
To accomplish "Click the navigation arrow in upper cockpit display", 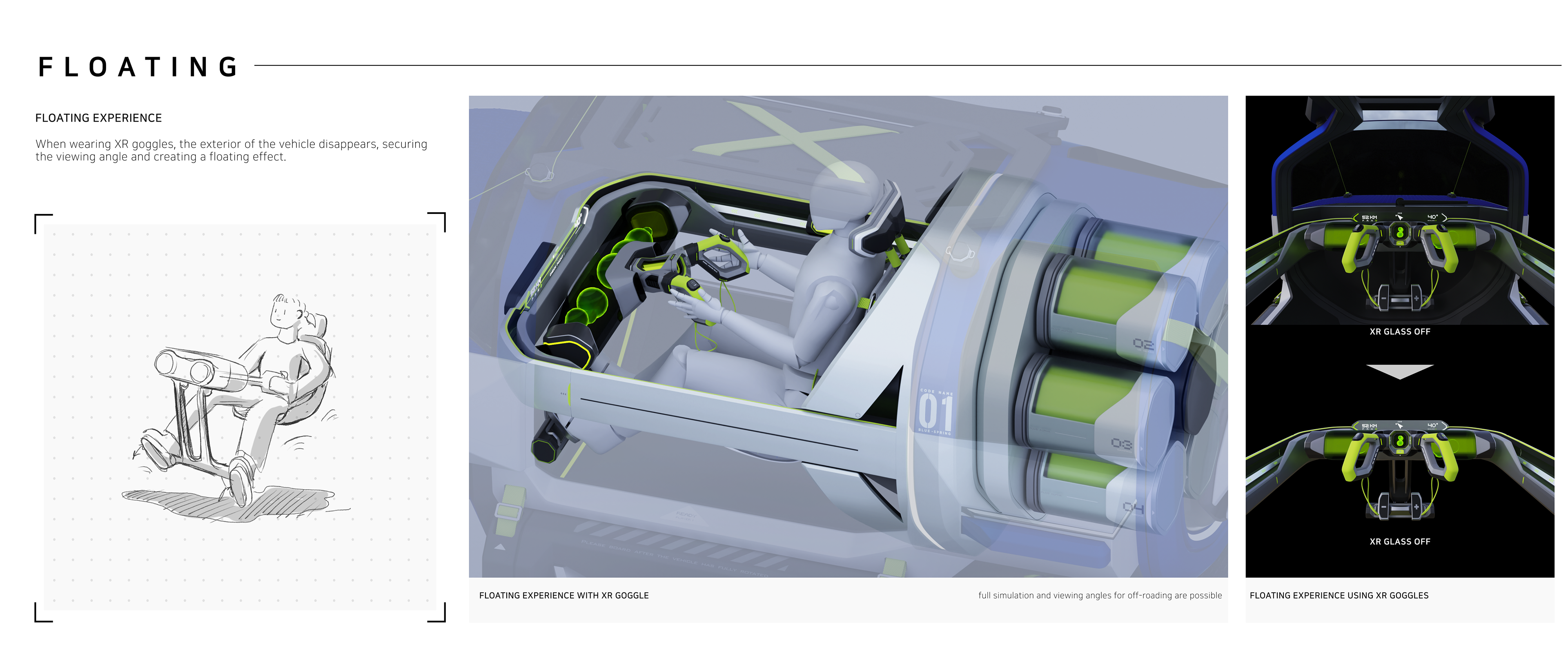I will tap(1399, 217).
